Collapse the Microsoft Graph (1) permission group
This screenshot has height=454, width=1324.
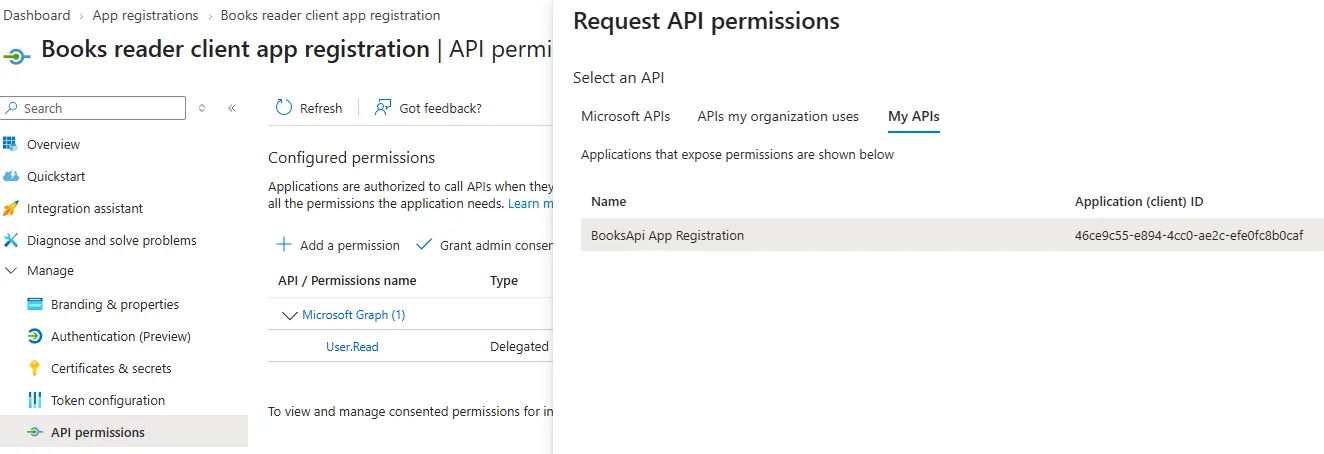tap(291, 315)
